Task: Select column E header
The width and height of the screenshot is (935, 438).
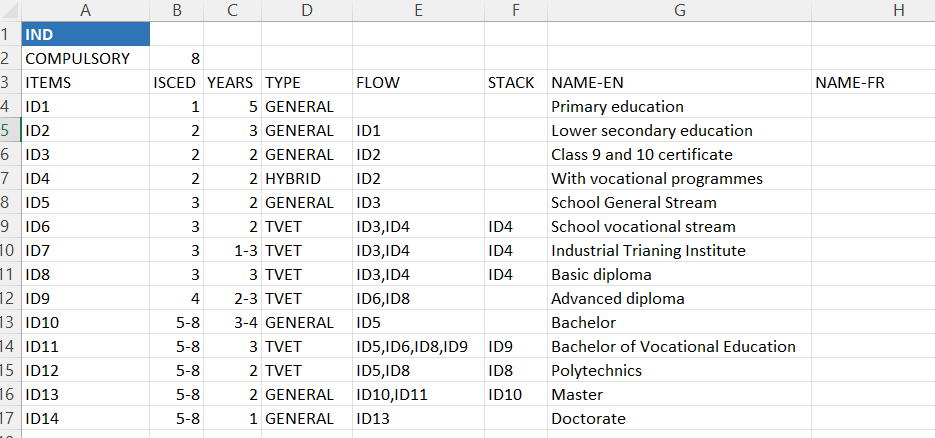Action: tap(418, 10)
